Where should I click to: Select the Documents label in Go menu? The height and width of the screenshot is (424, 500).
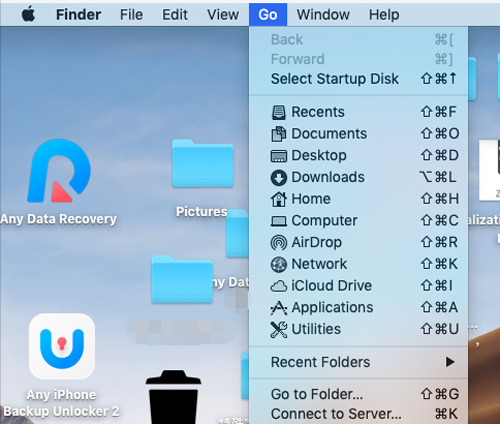329,134
